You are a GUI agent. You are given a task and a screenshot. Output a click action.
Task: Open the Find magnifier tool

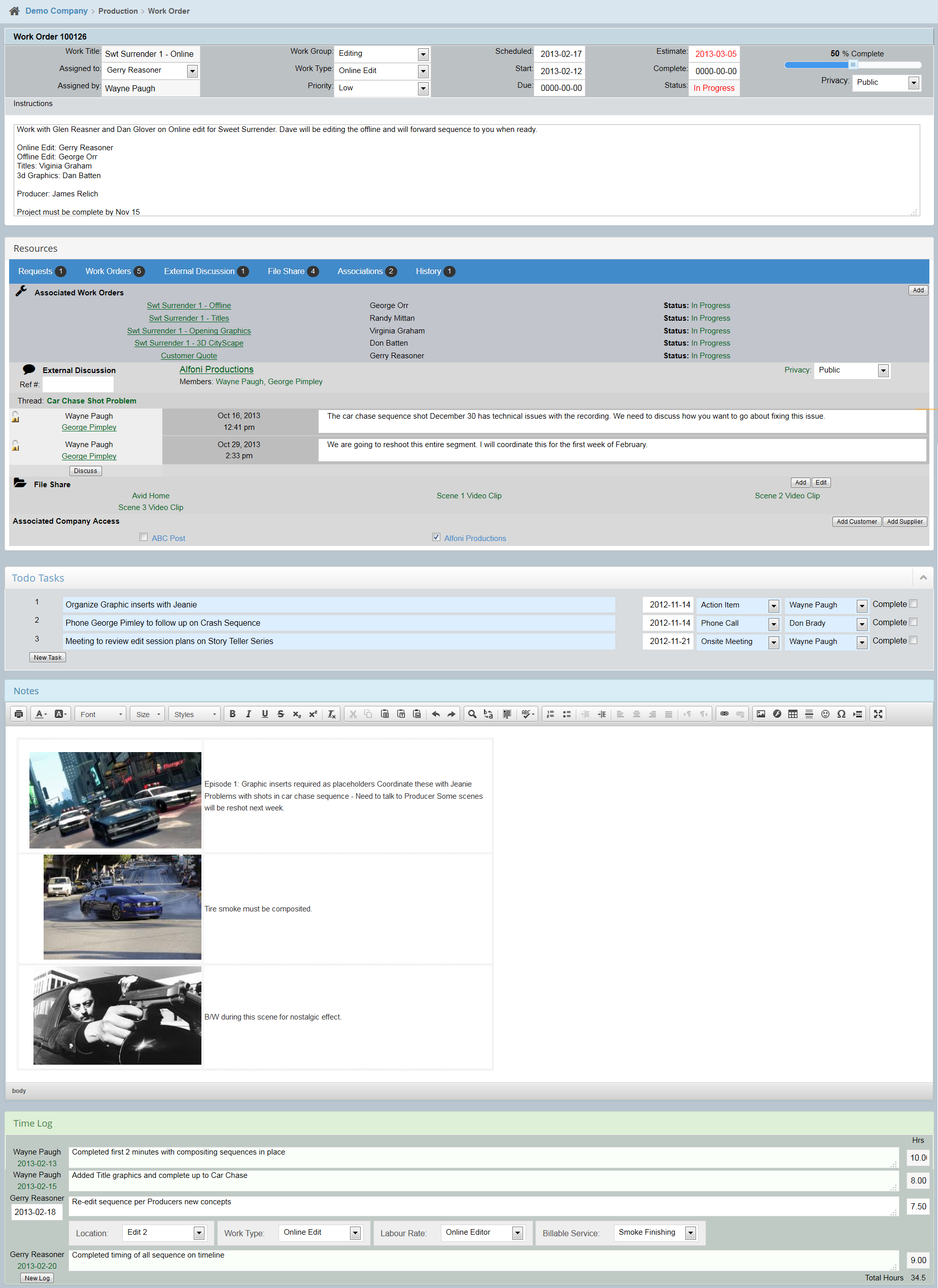click(x=472, y=714)
